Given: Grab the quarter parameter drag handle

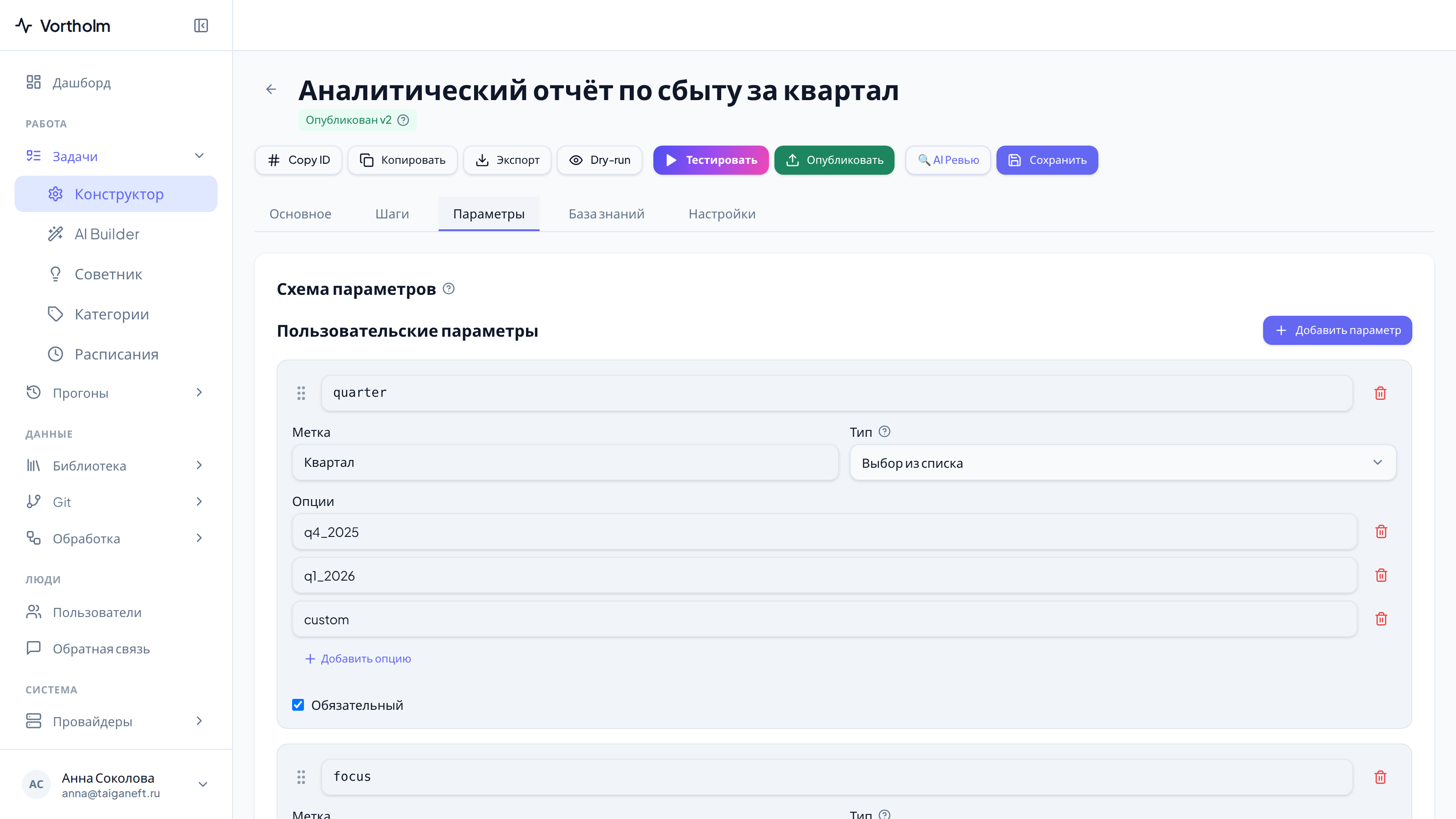Looking at the screenshot, I should pyautogui.click(x=301, y=393).
